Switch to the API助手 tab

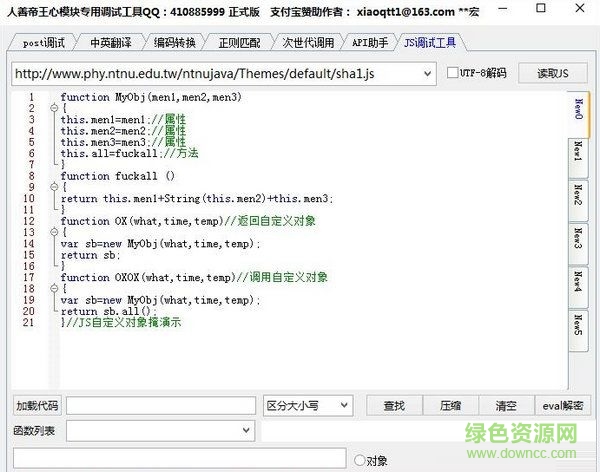point(369,43)
